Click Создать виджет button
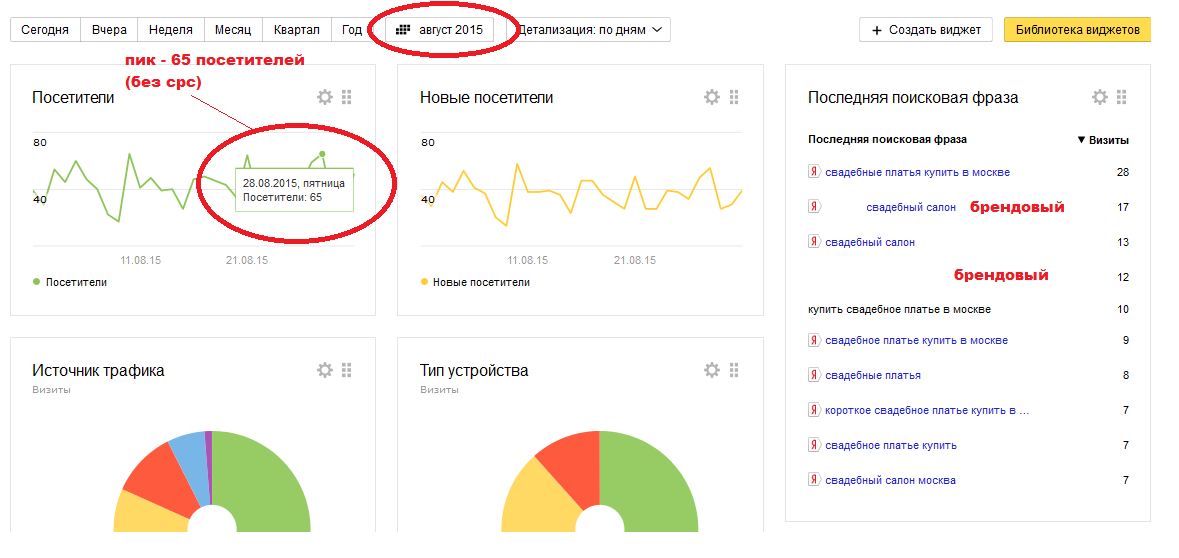Screen dimensions: 1179x558 coord(926,30)
